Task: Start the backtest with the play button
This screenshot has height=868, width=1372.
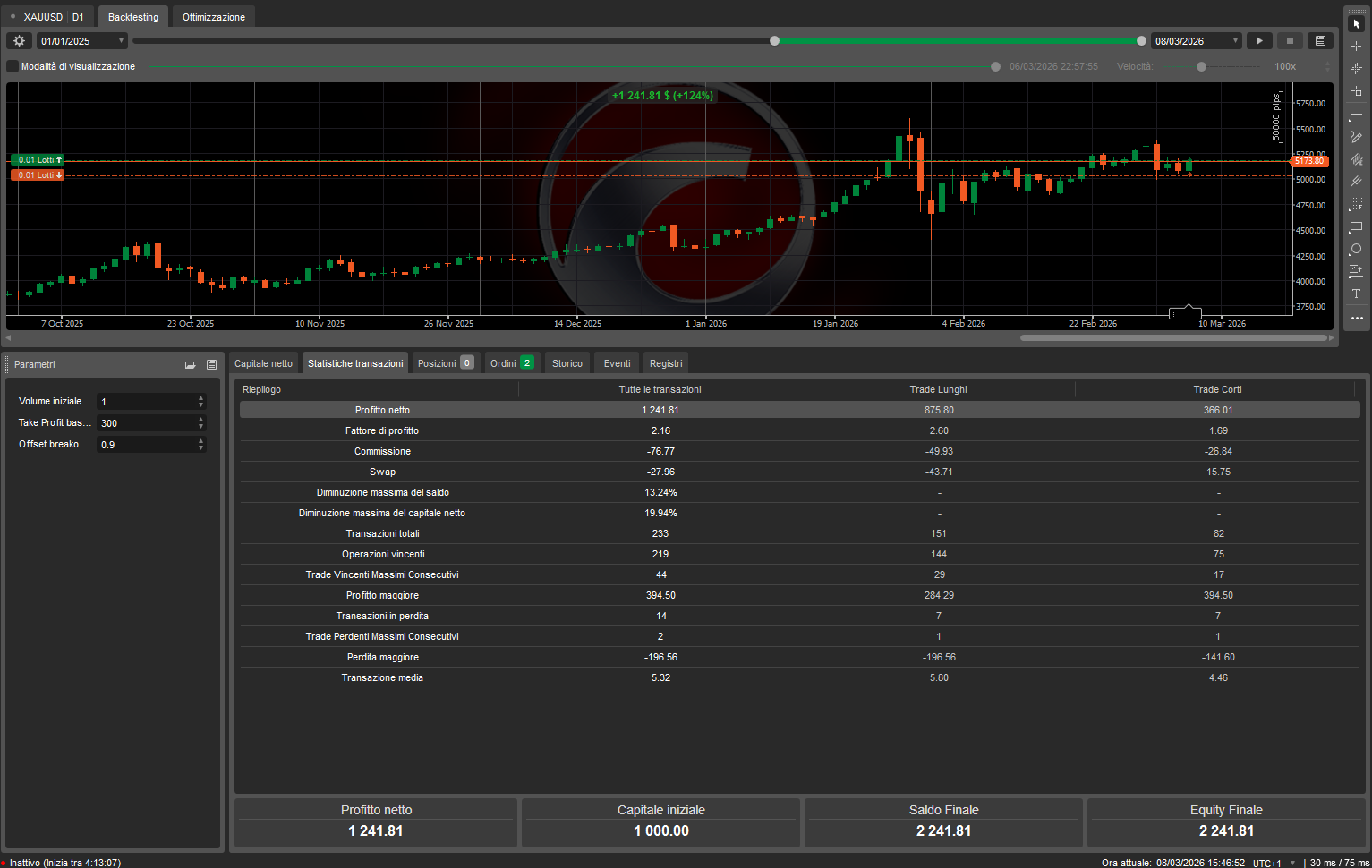Action: point(1259,41)
